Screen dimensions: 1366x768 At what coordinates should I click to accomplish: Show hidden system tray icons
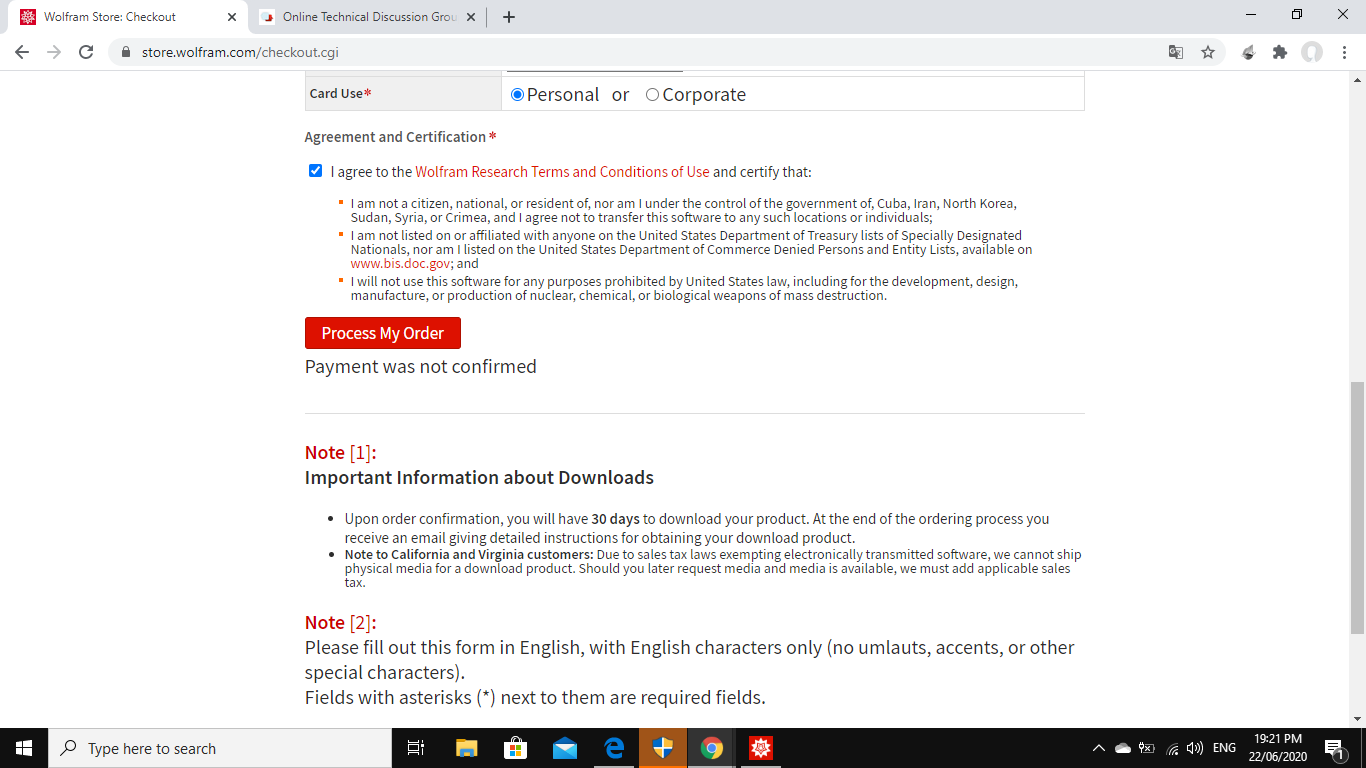point(1098,748)
